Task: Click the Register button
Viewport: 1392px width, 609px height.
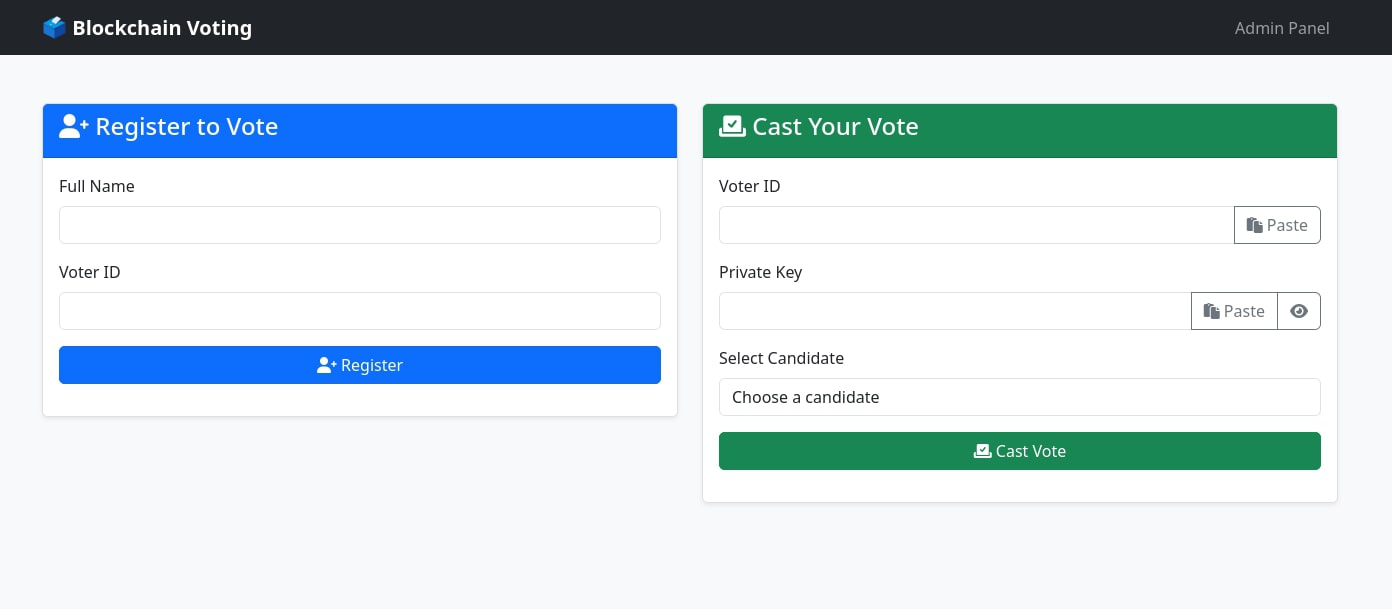Action: [360, 365]
